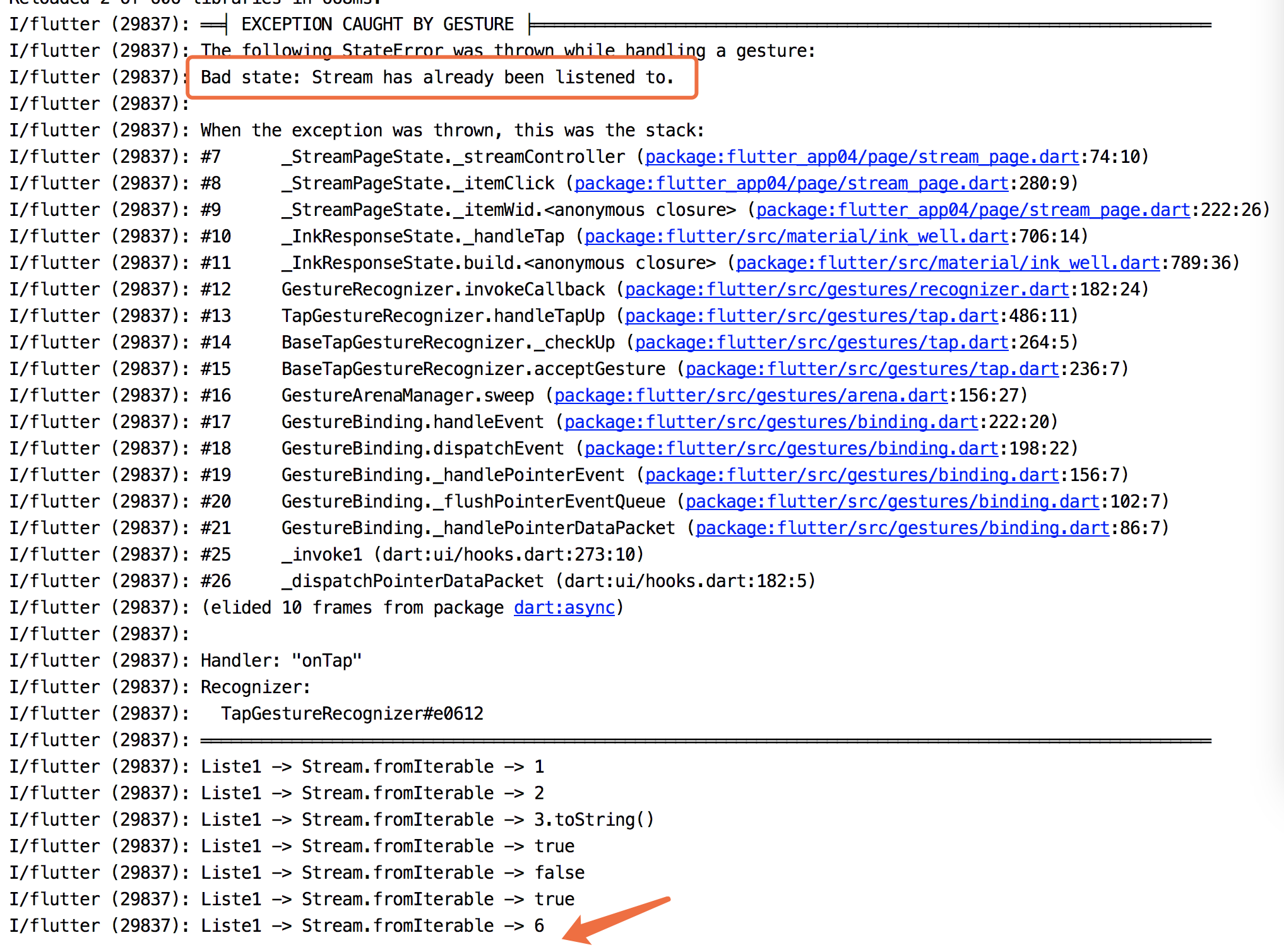
Task: Click the 'Bad state: Stream' error message
Action: [x=437, y=77]
